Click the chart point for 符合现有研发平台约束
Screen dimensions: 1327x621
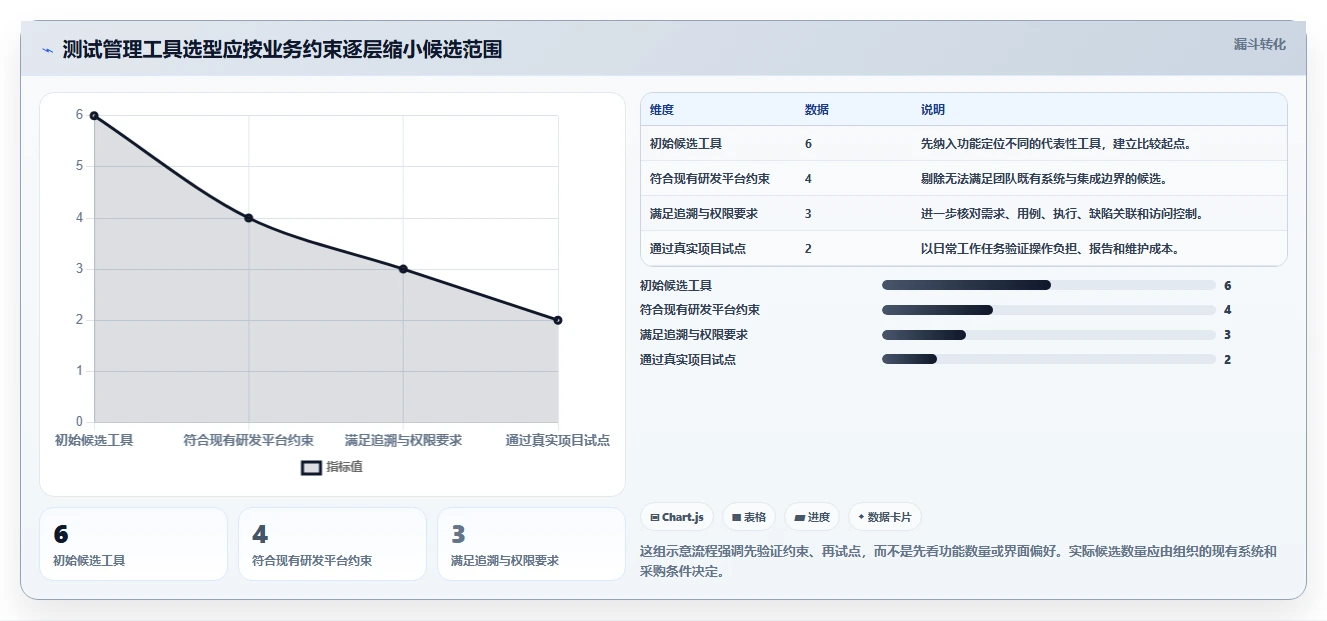click(249, 218)
